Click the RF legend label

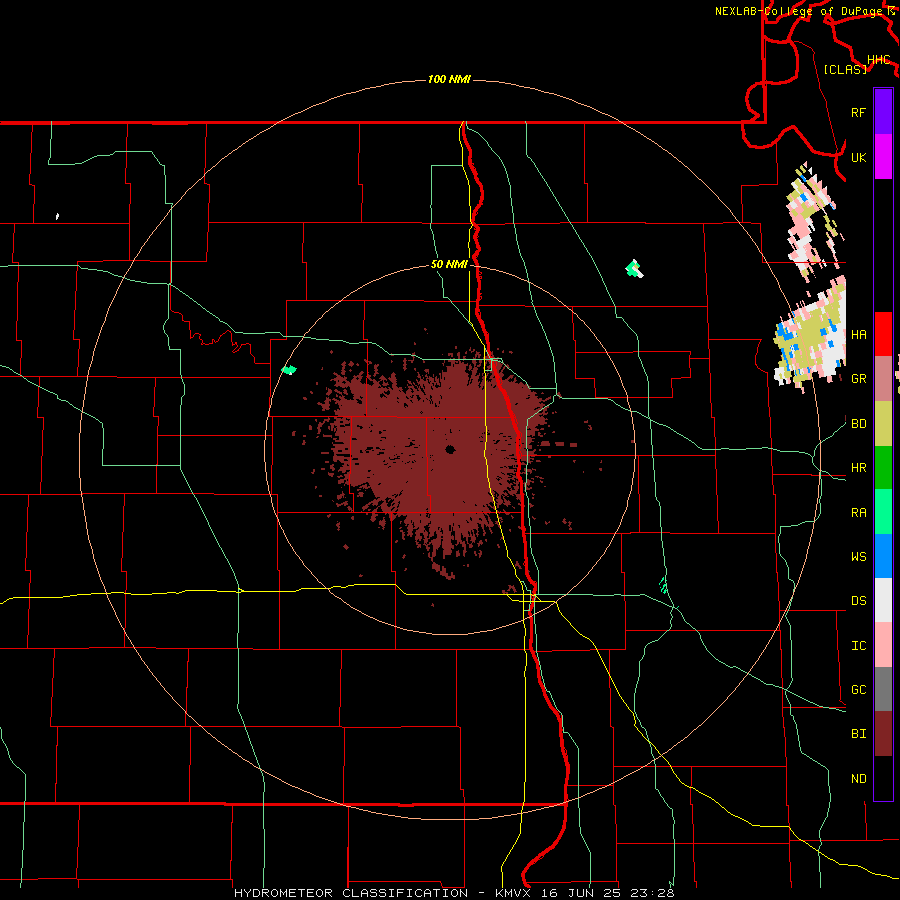click(858, 112)
